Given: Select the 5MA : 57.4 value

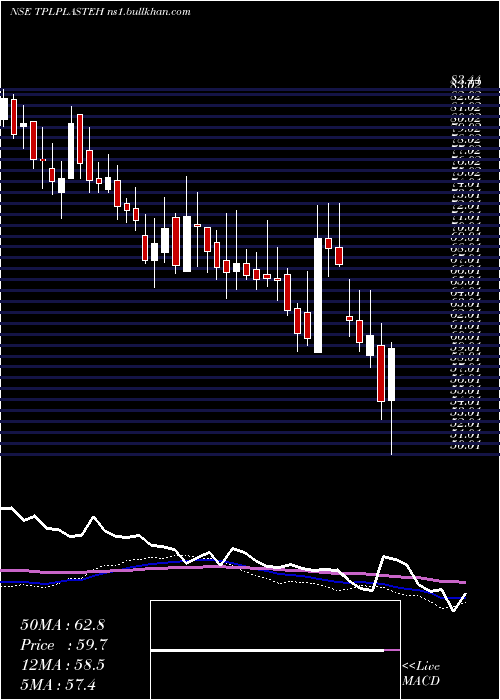Looking at the screenshot, I should [59, 684].
